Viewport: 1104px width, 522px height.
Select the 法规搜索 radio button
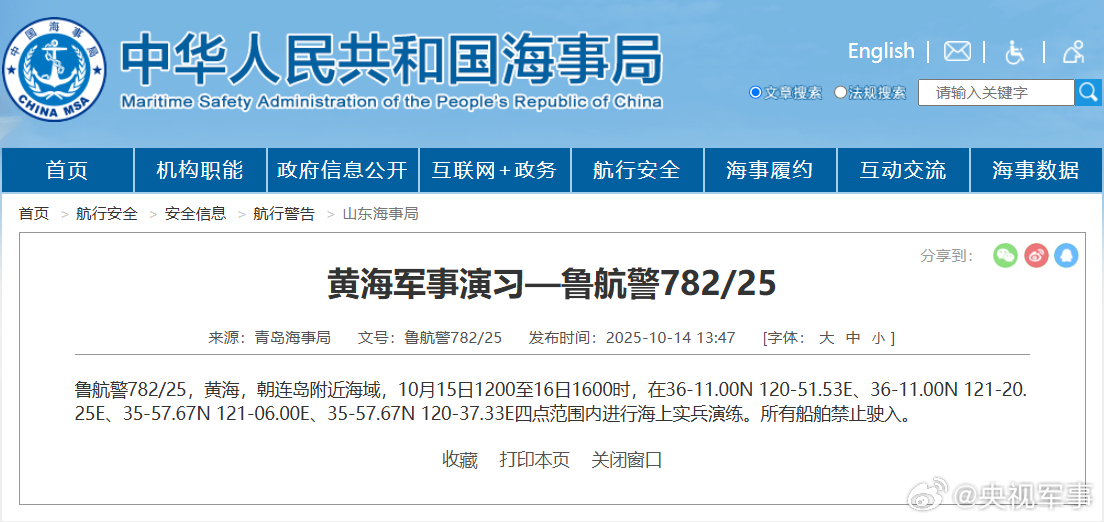pyautogui.click(x=841, y=93)
